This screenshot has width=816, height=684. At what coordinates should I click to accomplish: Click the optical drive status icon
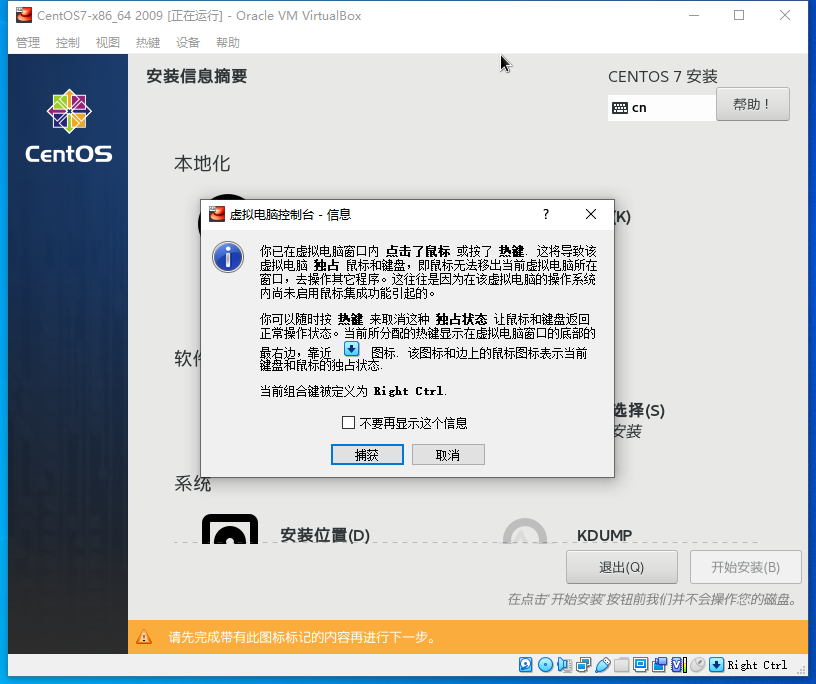(x=547, y=664)
